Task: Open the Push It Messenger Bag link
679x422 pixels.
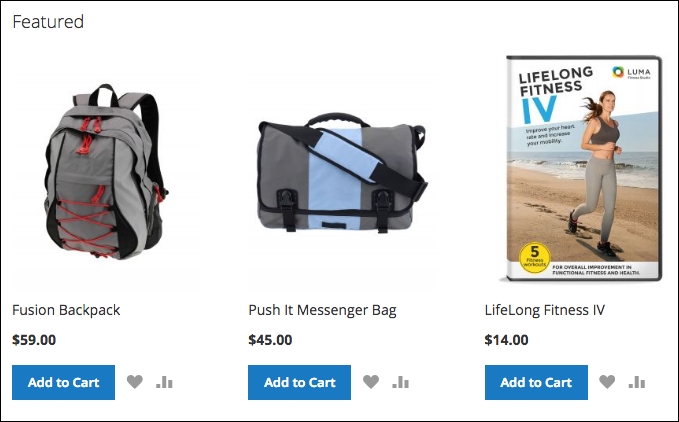Action: (x=322, y=310)
